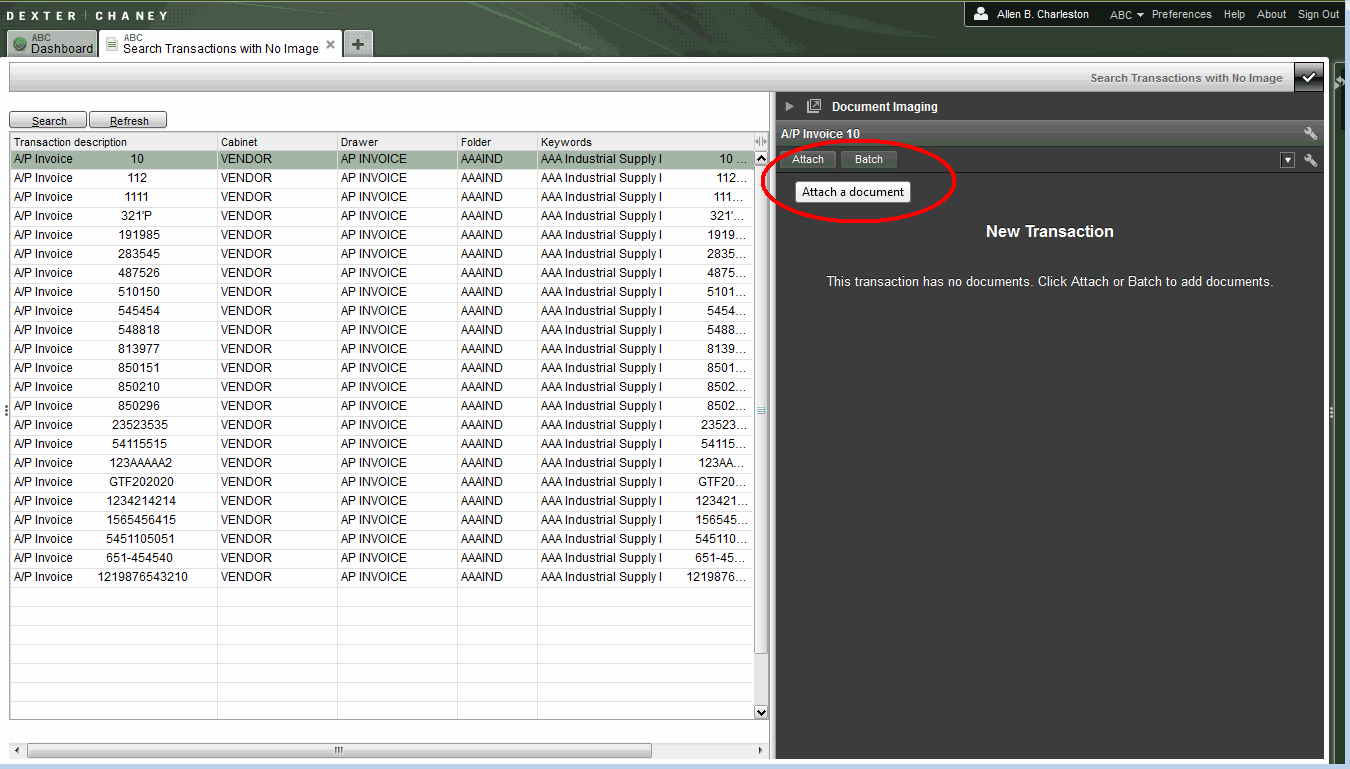Image resolution: width=1350 pixels, height=769 pixels.
Task: Sort by the Cabinet column header
Action: click(x=277, y=142)
